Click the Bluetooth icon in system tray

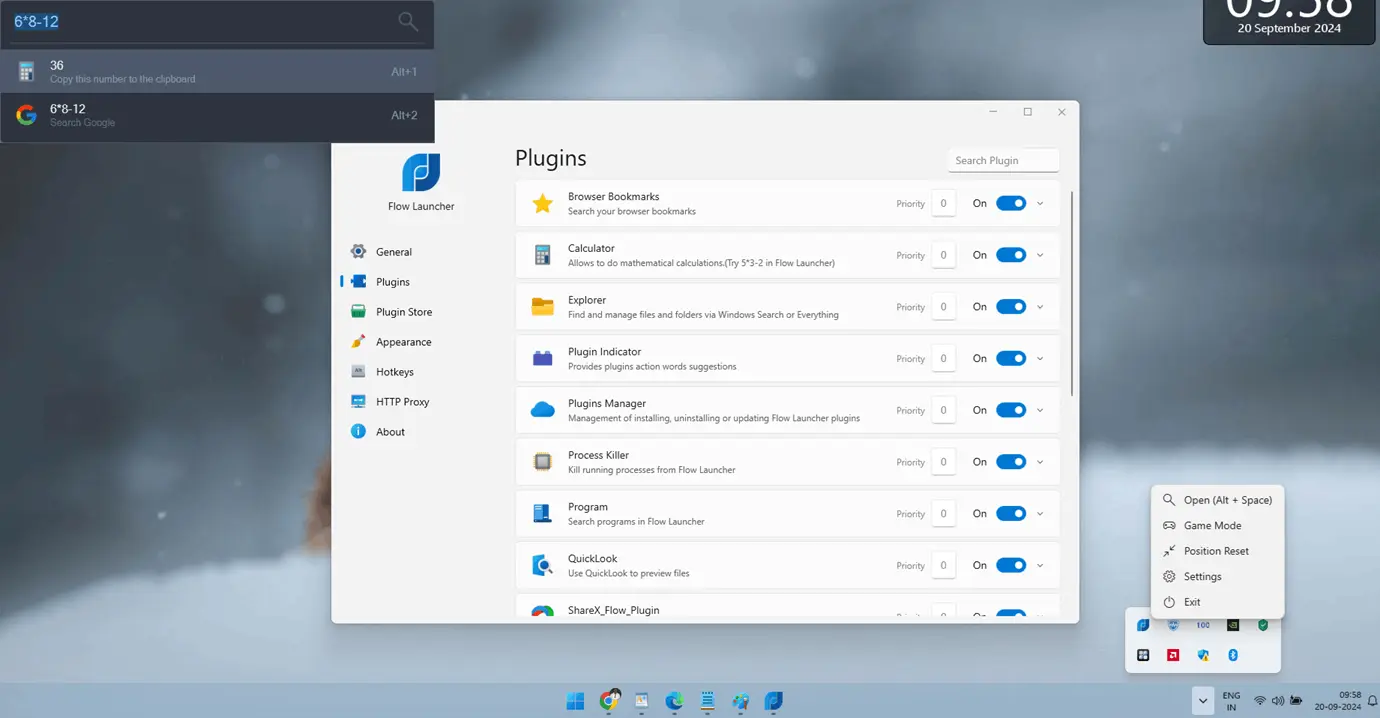[x=1233, y=655]
